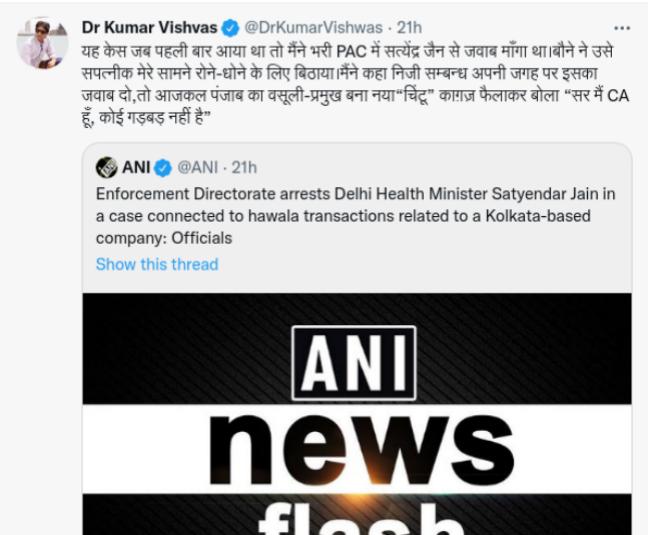Image resolution: width=648 pixels, height=535 pixels.
Task: Open the ANI news flash image
Action: (x=357, y=414)
